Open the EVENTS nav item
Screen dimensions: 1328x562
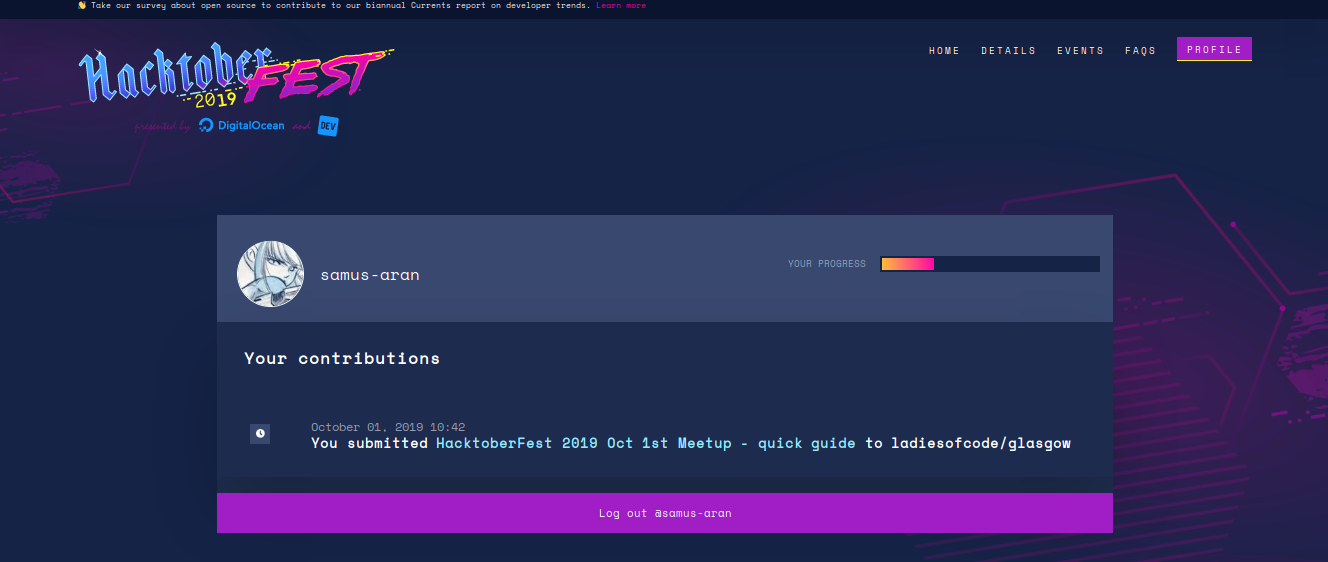pyautogui.click(x=1080, y=51)
